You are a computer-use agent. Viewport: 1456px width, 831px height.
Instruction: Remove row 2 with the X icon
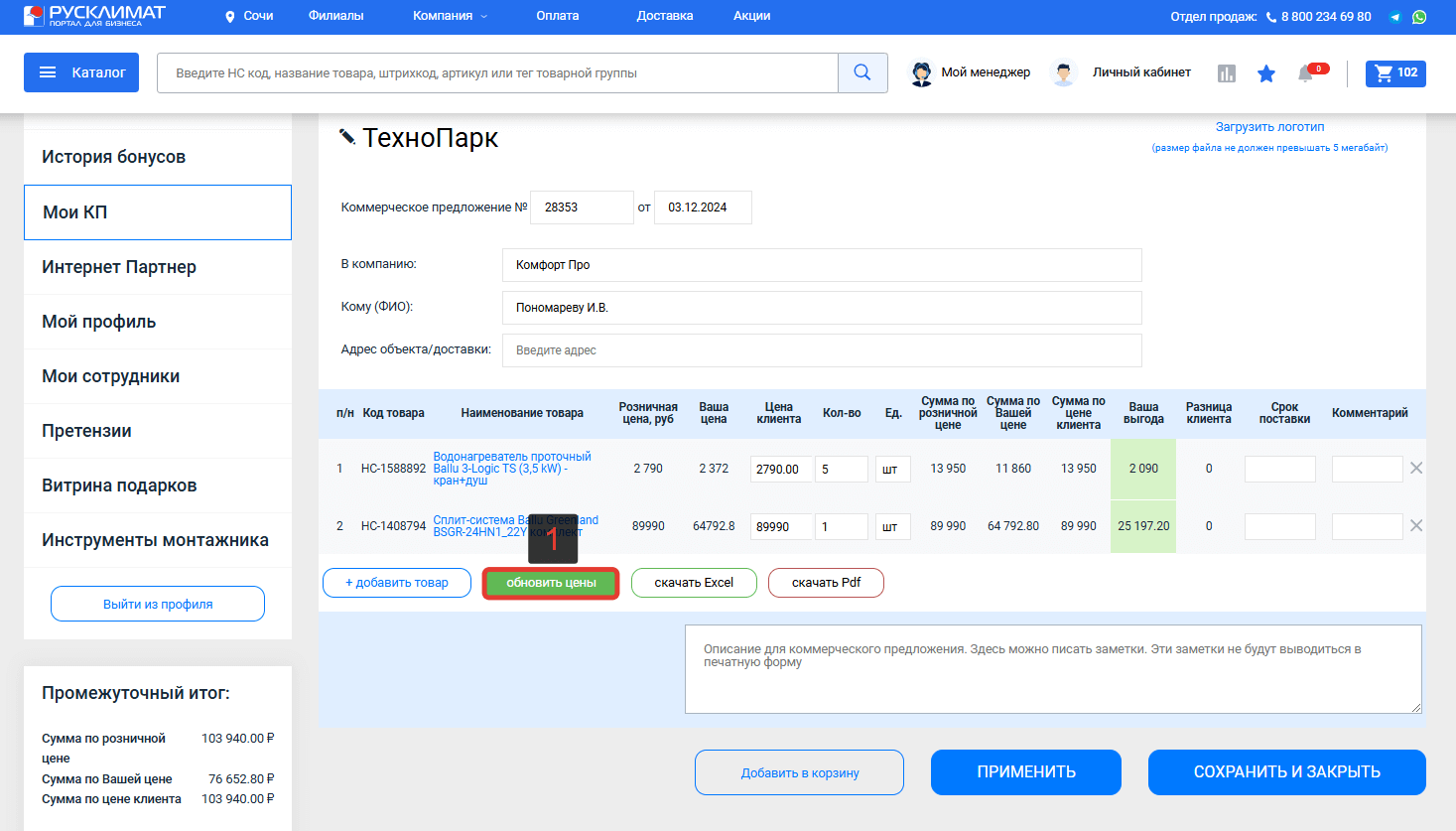(x=1416, y=525)
